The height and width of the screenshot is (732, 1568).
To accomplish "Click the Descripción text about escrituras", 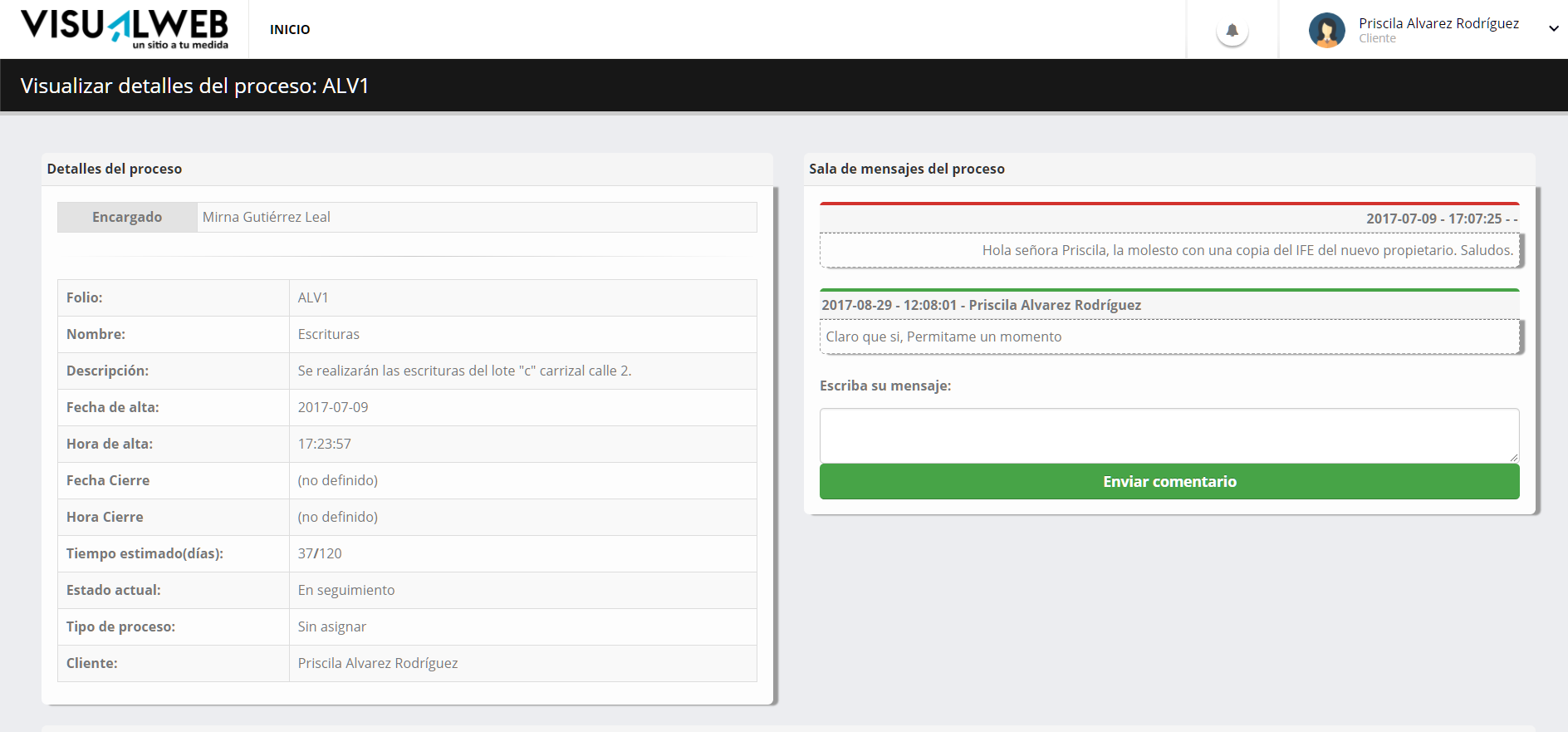I will point(464,371).
